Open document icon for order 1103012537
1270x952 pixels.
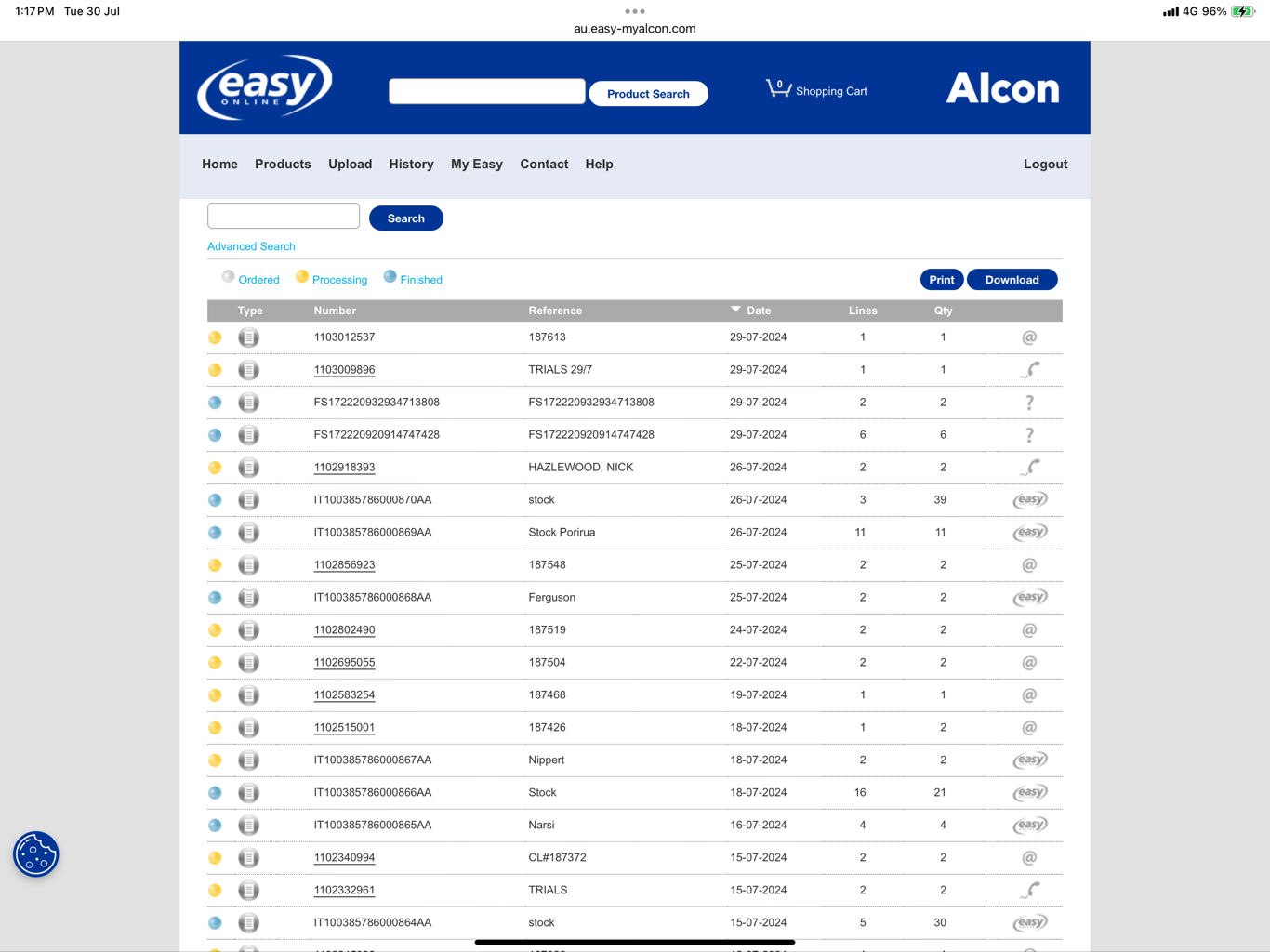point(248,337)
